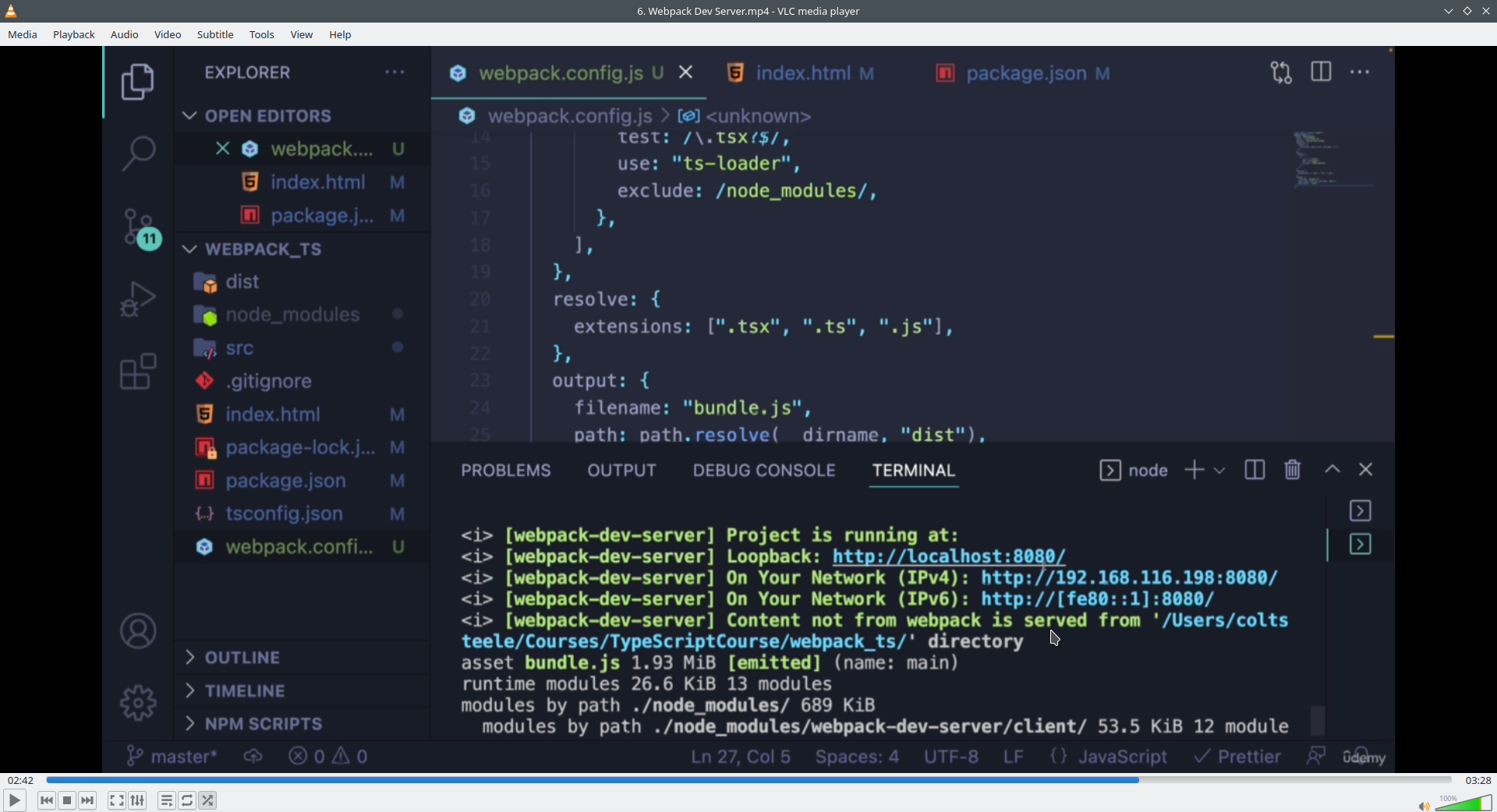The height and width of the screenshot is (812, 1497).
Task: Open the Extensions view
Action: coord(138,371)
